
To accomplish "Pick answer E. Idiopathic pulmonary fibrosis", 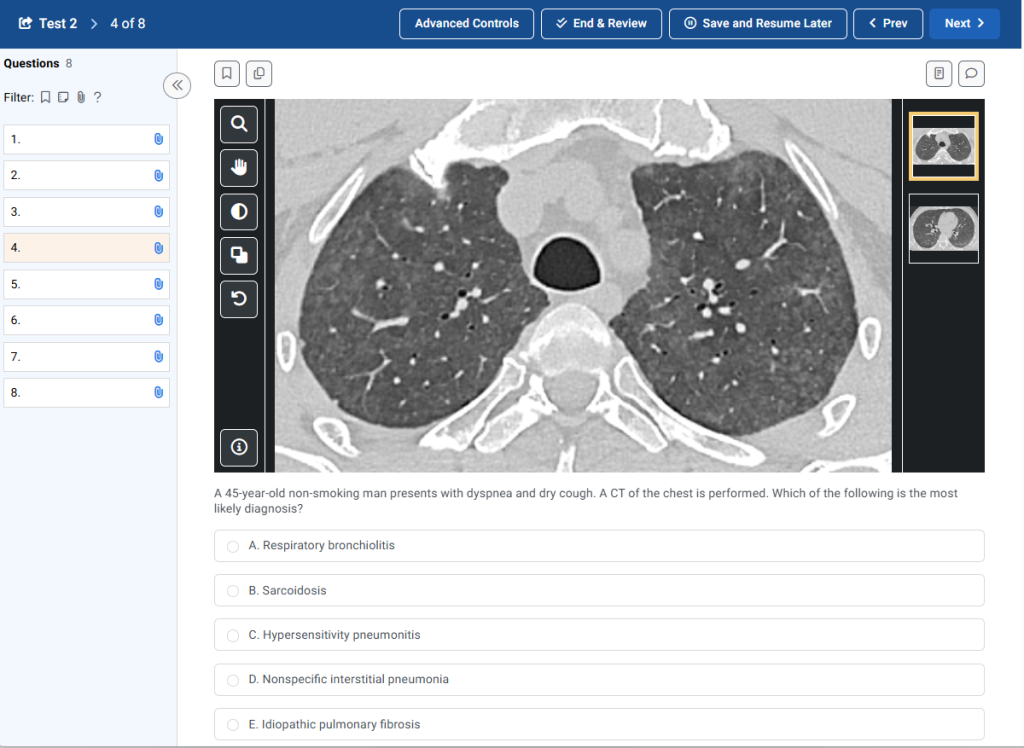I will click(233, 724).
